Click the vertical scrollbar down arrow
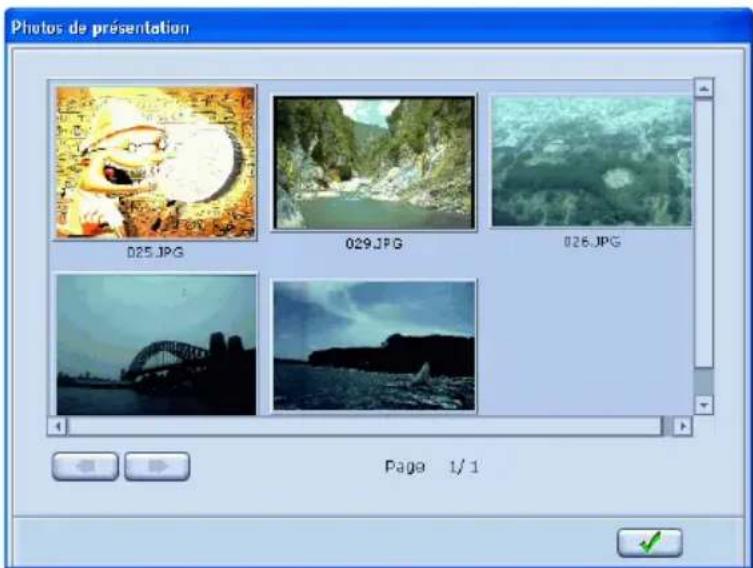753x568 pixels. coord(704,405)
